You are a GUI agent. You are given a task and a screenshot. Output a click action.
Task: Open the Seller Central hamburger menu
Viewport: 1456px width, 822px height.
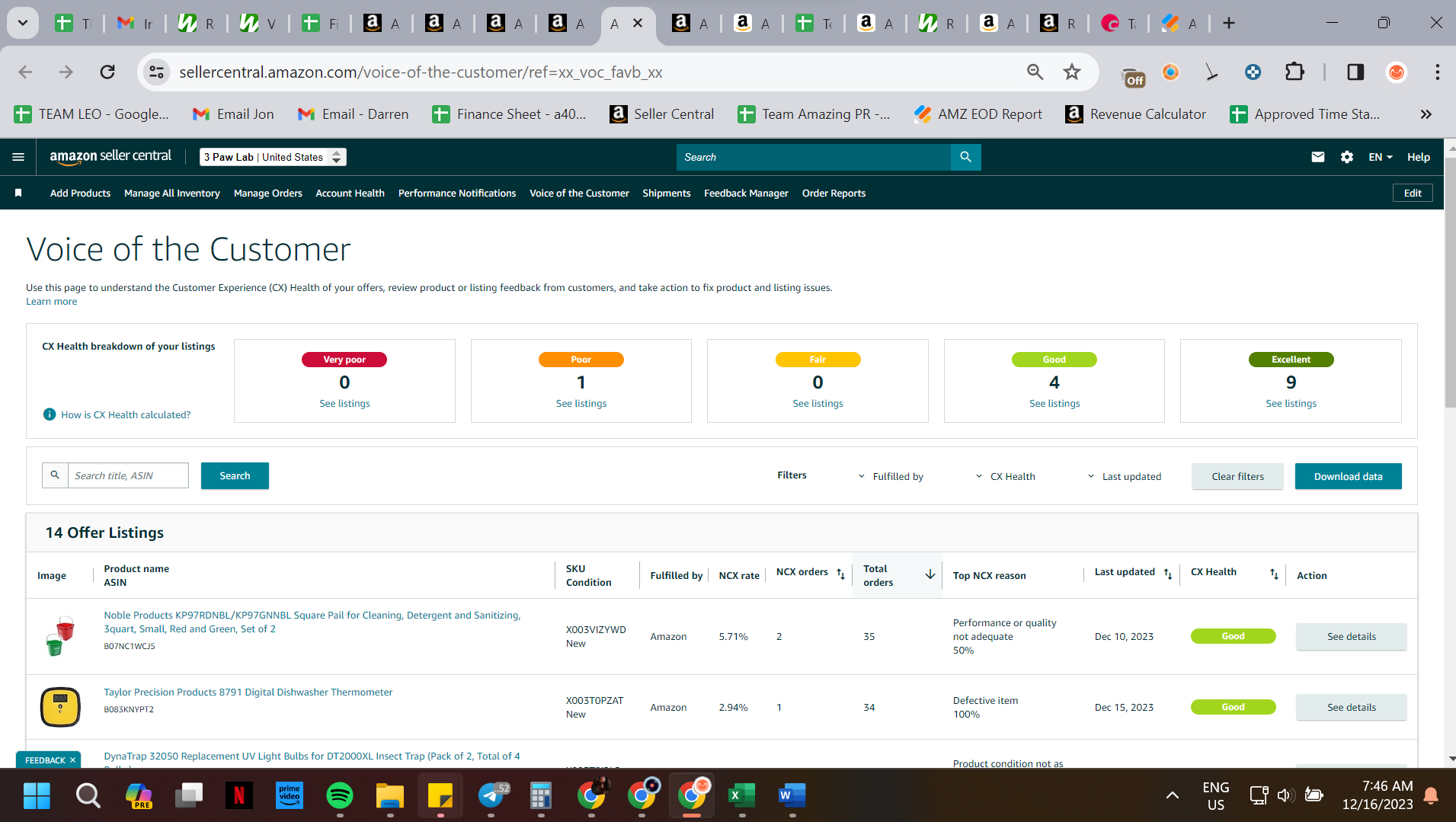(18, 157)
